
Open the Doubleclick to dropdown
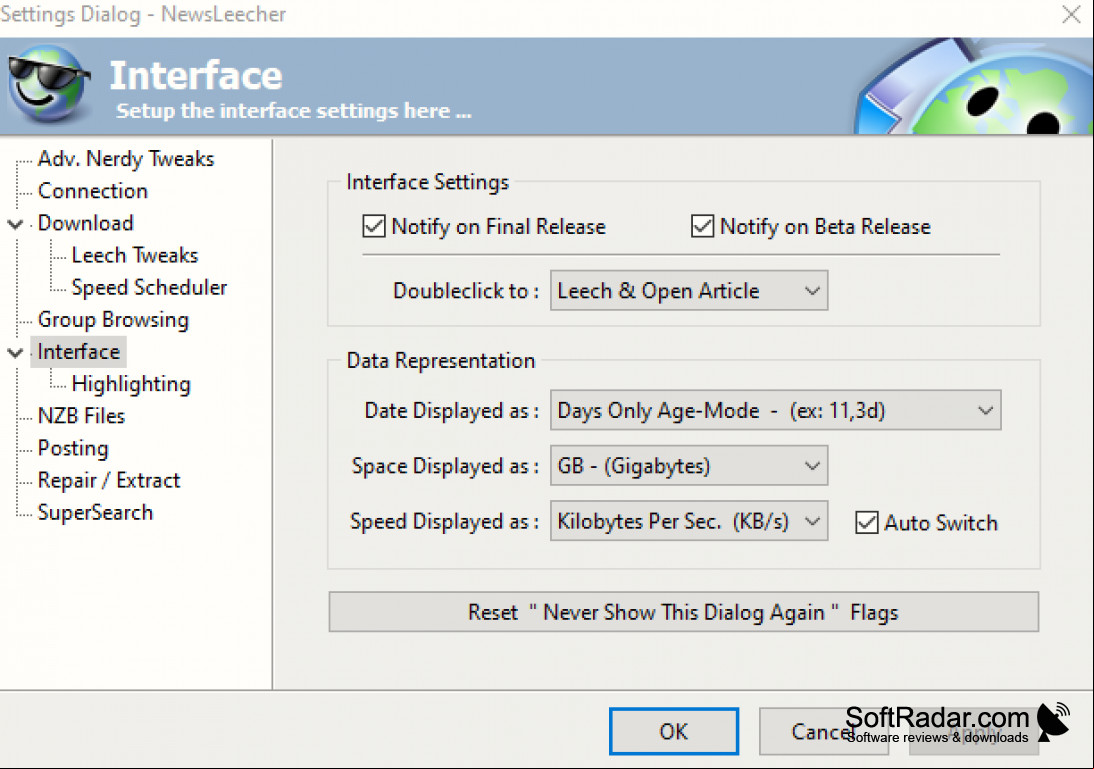tap(689, 290)
